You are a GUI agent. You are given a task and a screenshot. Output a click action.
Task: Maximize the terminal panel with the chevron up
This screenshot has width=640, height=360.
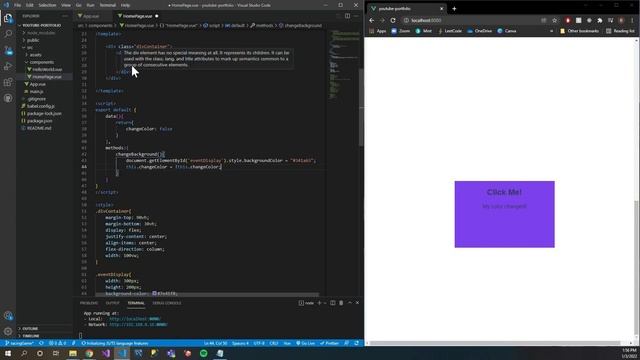[x=349, y=303]
